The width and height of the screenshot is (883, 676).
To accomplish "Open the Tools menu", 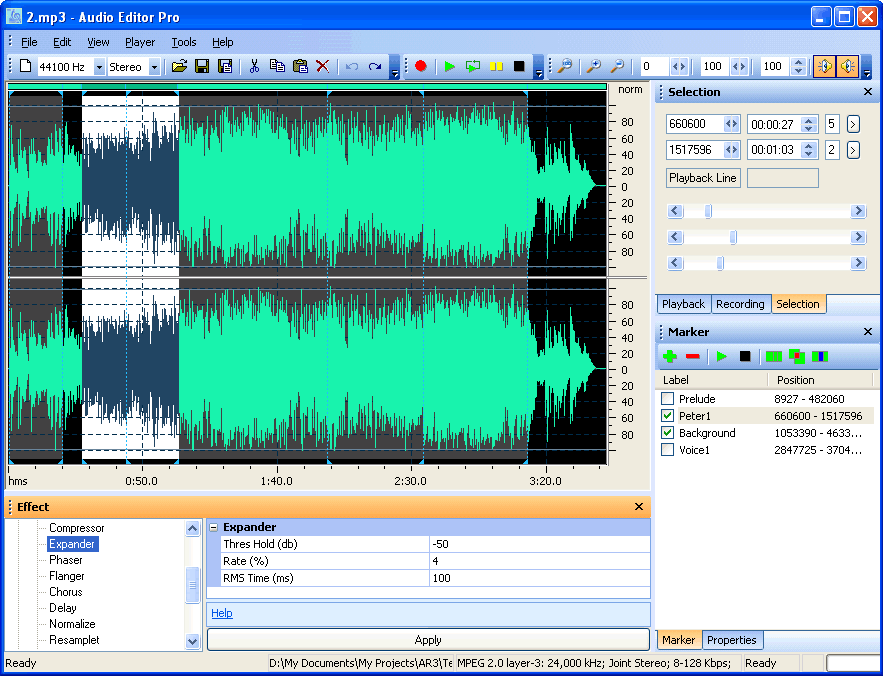I will pos(184,42).
